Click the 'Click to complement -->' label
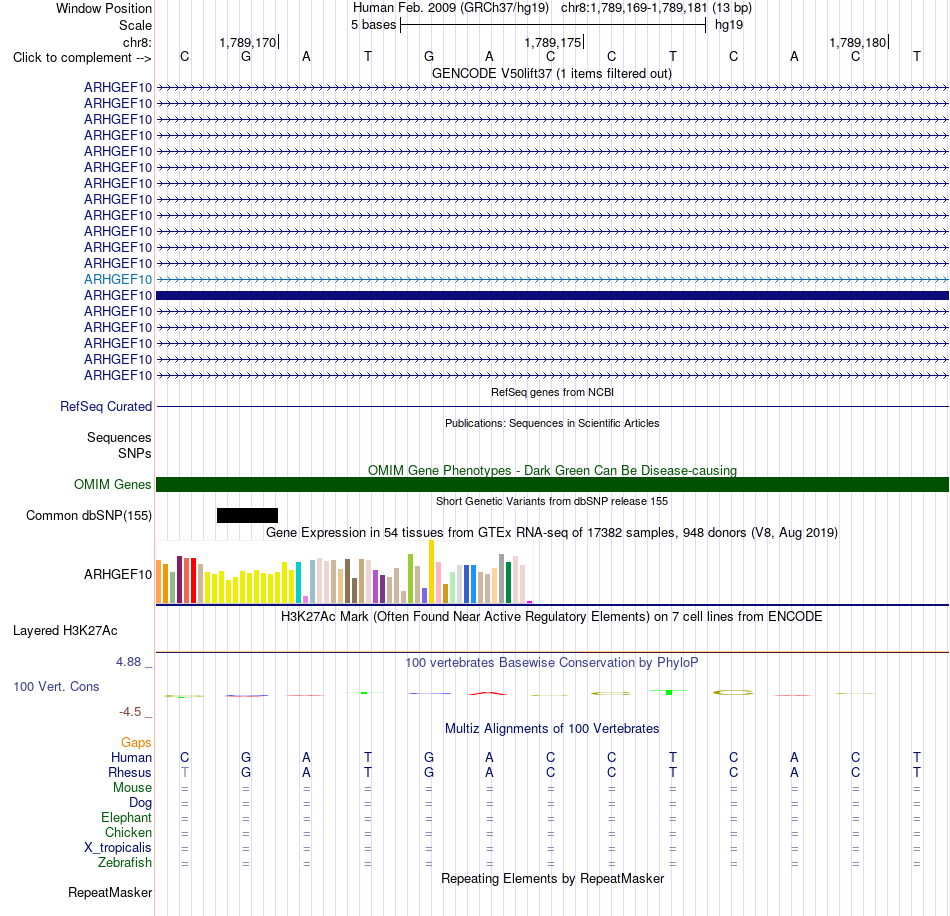 (x=82, y=58)
